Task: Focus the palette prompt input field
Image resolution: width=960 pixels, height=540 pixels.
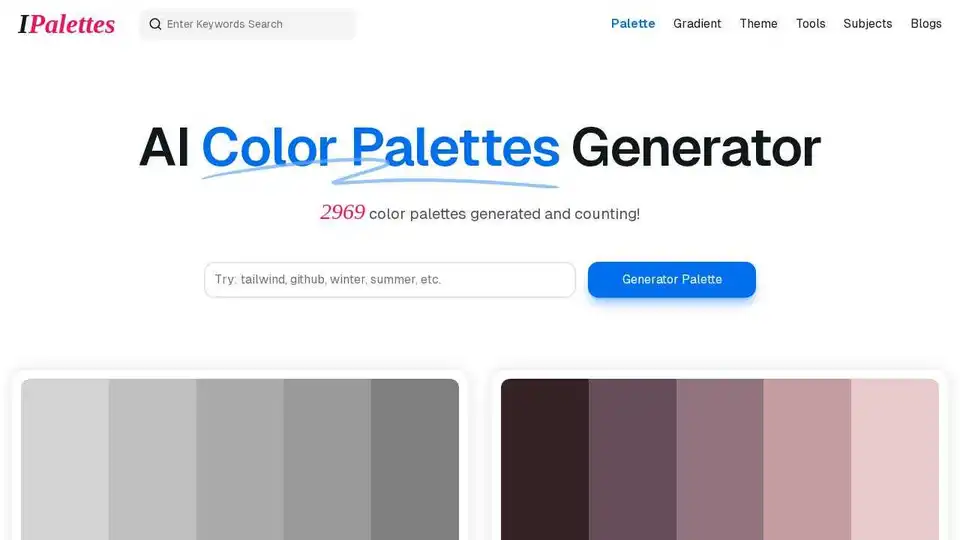Action: (x=390, y=280)
